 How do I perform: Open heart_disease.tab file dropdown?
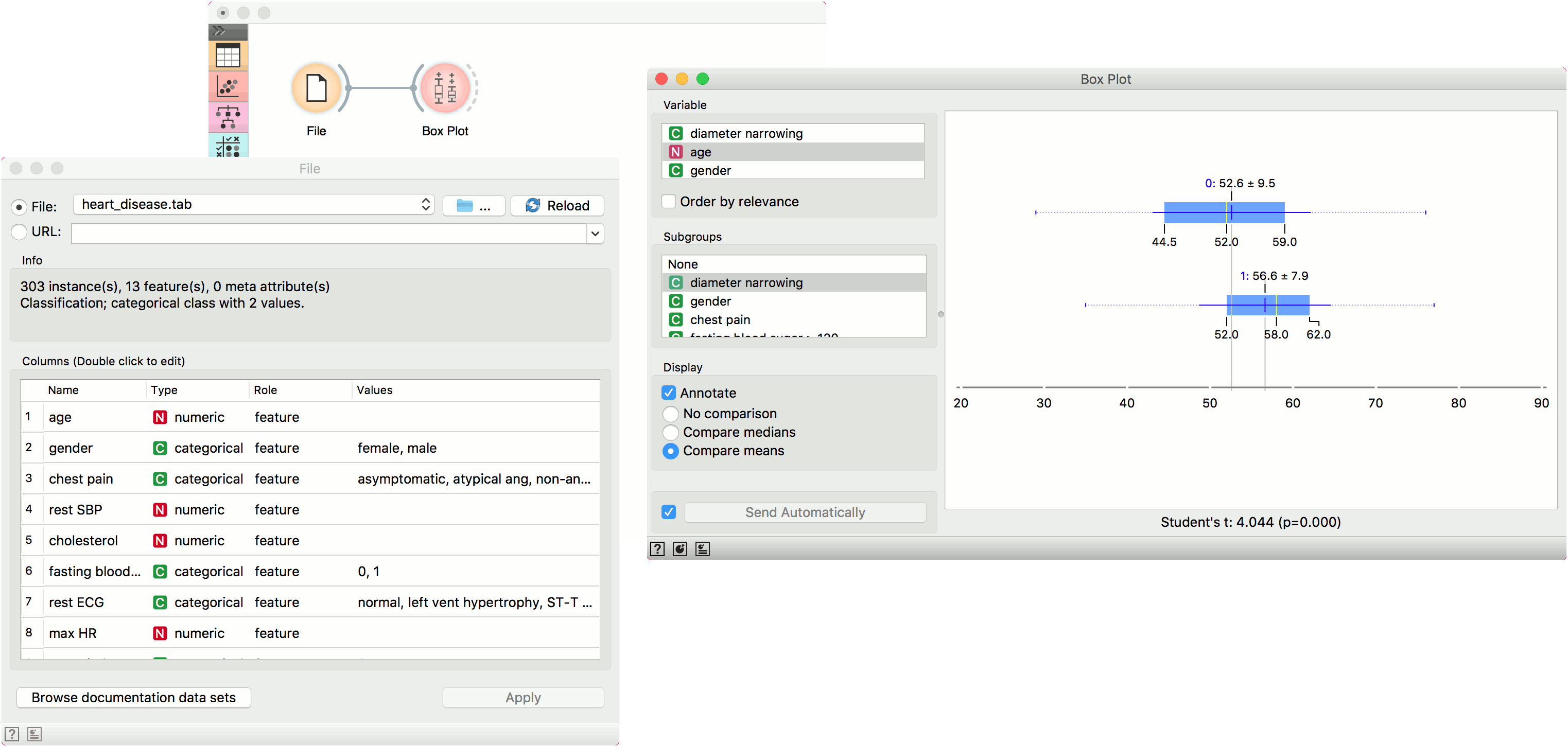pos(253,205)
